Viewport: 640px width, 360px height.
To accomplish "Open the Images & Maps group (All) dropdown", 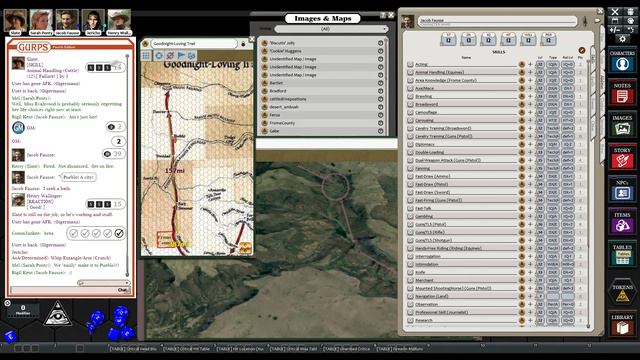I will click(331, 29).
